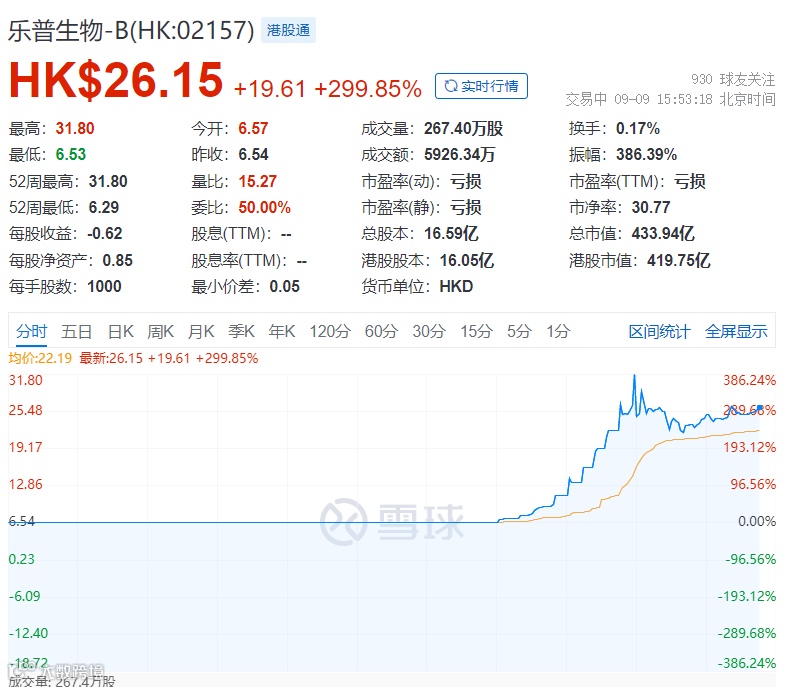Image resolution: width=790 pixels, height=687 pixels.
Task: Select the 年K chart tab
Action: point(282,331)
